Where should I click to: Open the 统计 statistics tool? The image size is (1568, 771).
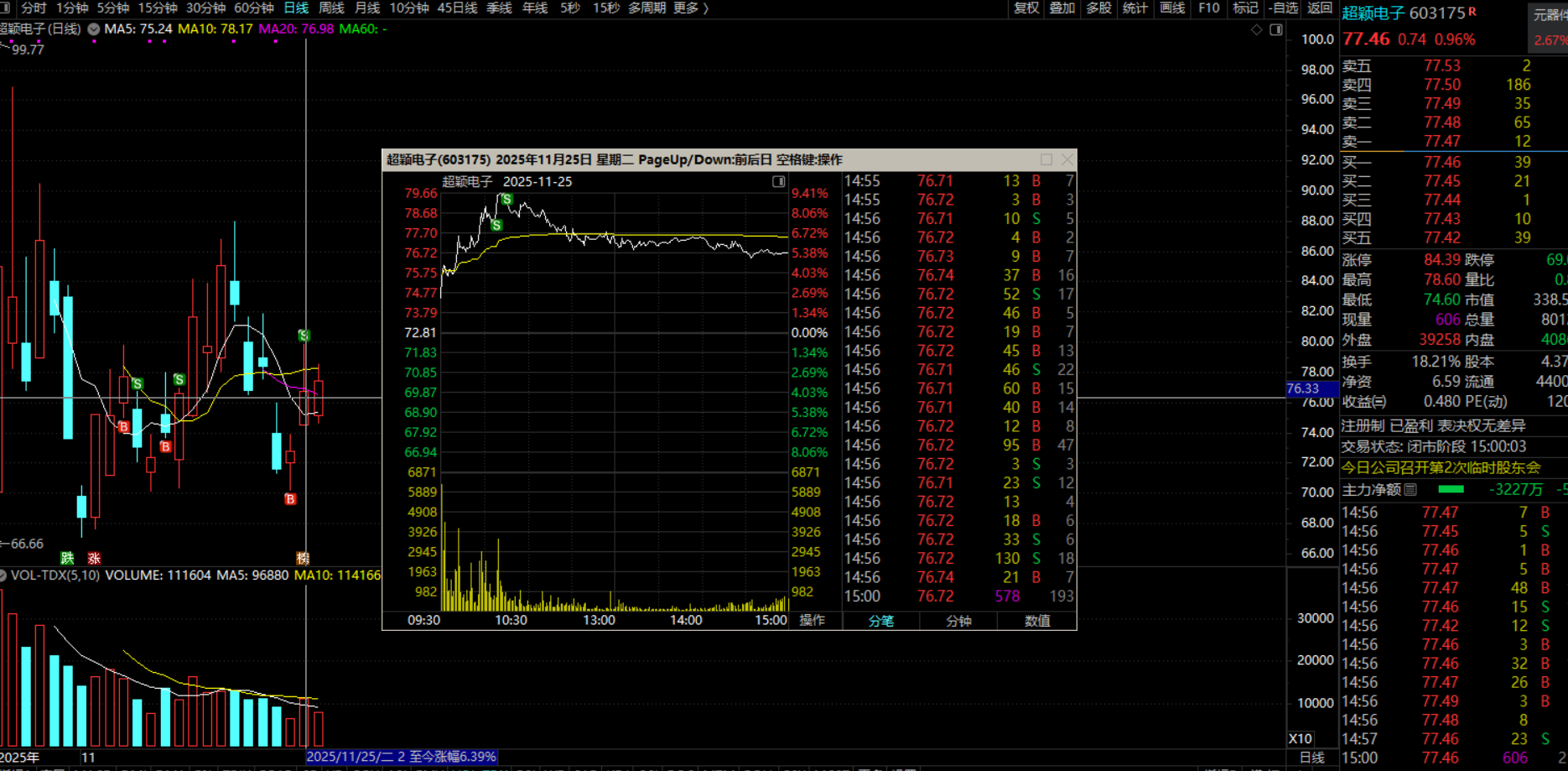coord(1135,8)
